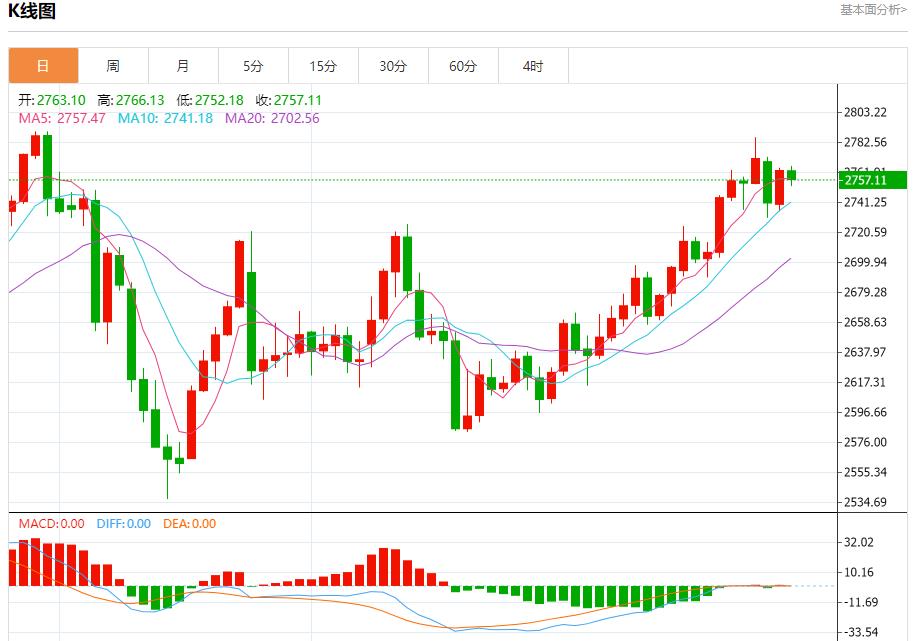The width and height of the screenshot is (915, 641).
Task: Click the 2803.22 price axis label
Action: tap(866, 112)
